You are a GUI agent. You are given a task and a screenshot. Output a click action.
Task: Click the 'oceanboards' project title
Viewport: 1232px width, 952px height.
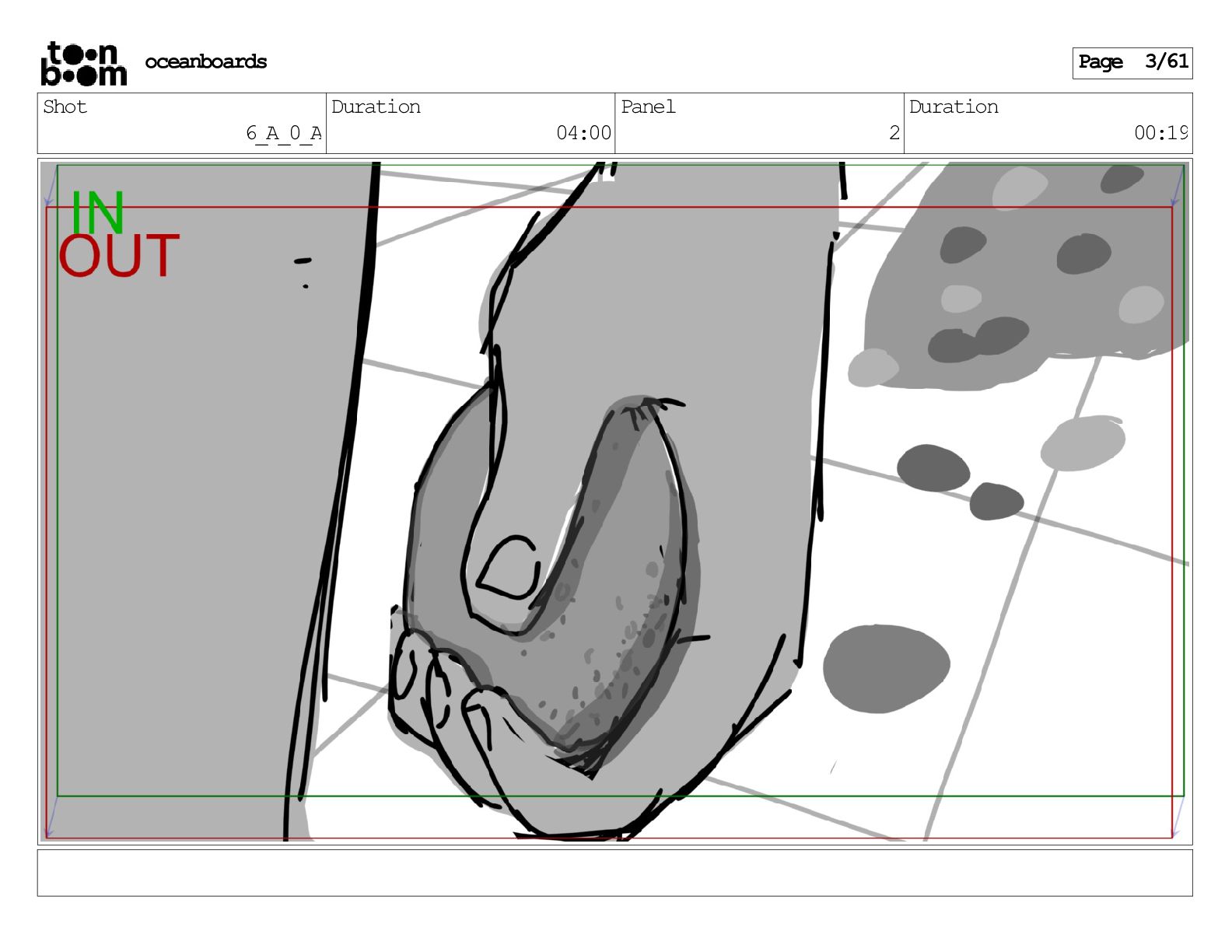click(205, 61)
